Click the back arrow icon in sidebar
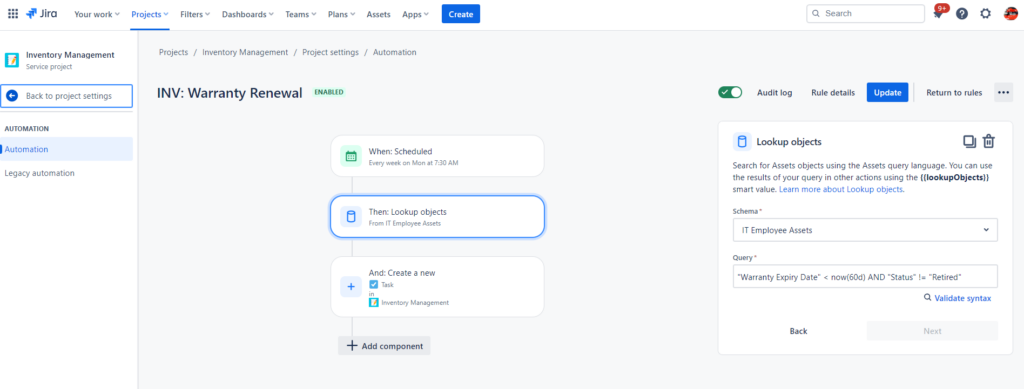This screenshot has height=389, width=1024. 12,96
